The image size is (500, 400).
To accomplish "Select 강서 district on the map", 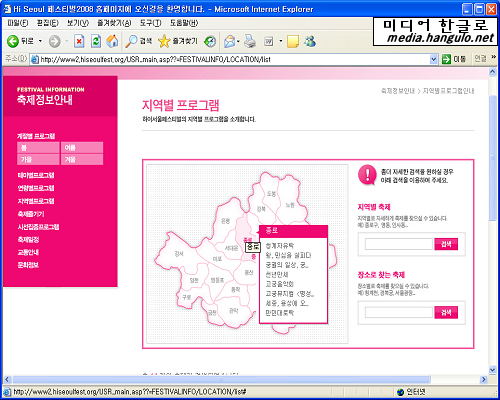I will 179,254.
